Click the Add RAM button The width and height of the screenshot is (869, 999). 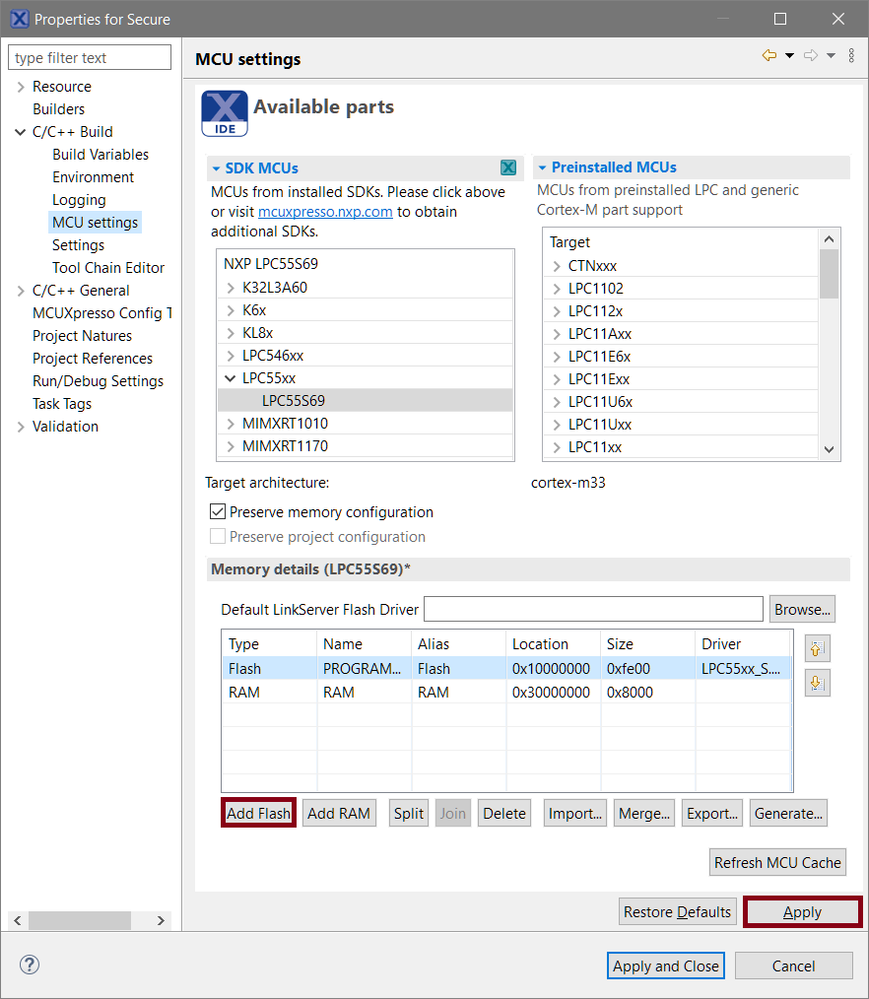339,813
